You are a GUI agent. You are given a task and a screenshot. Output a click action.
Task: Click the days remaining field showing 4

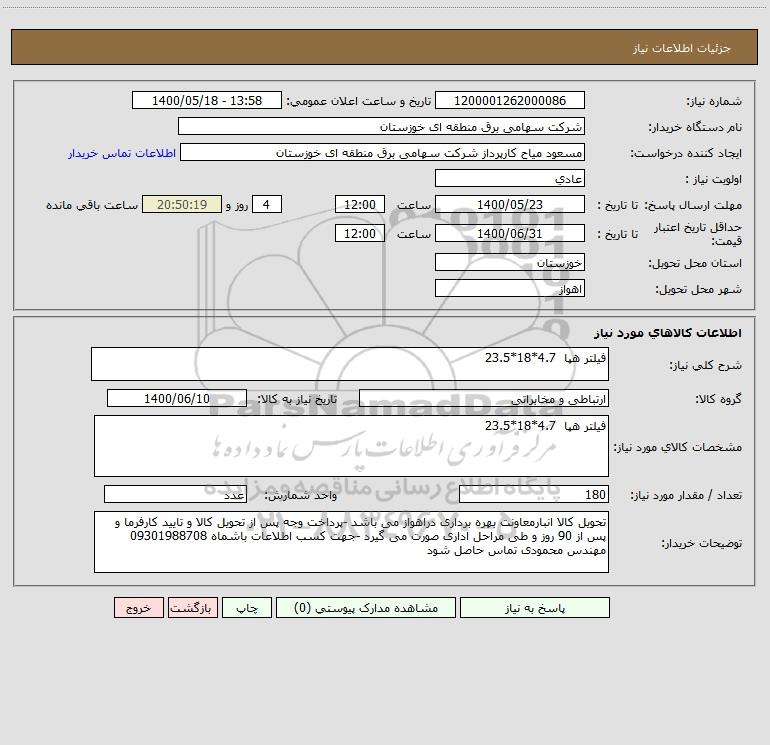pyautogui.click(x=267, y=204)
